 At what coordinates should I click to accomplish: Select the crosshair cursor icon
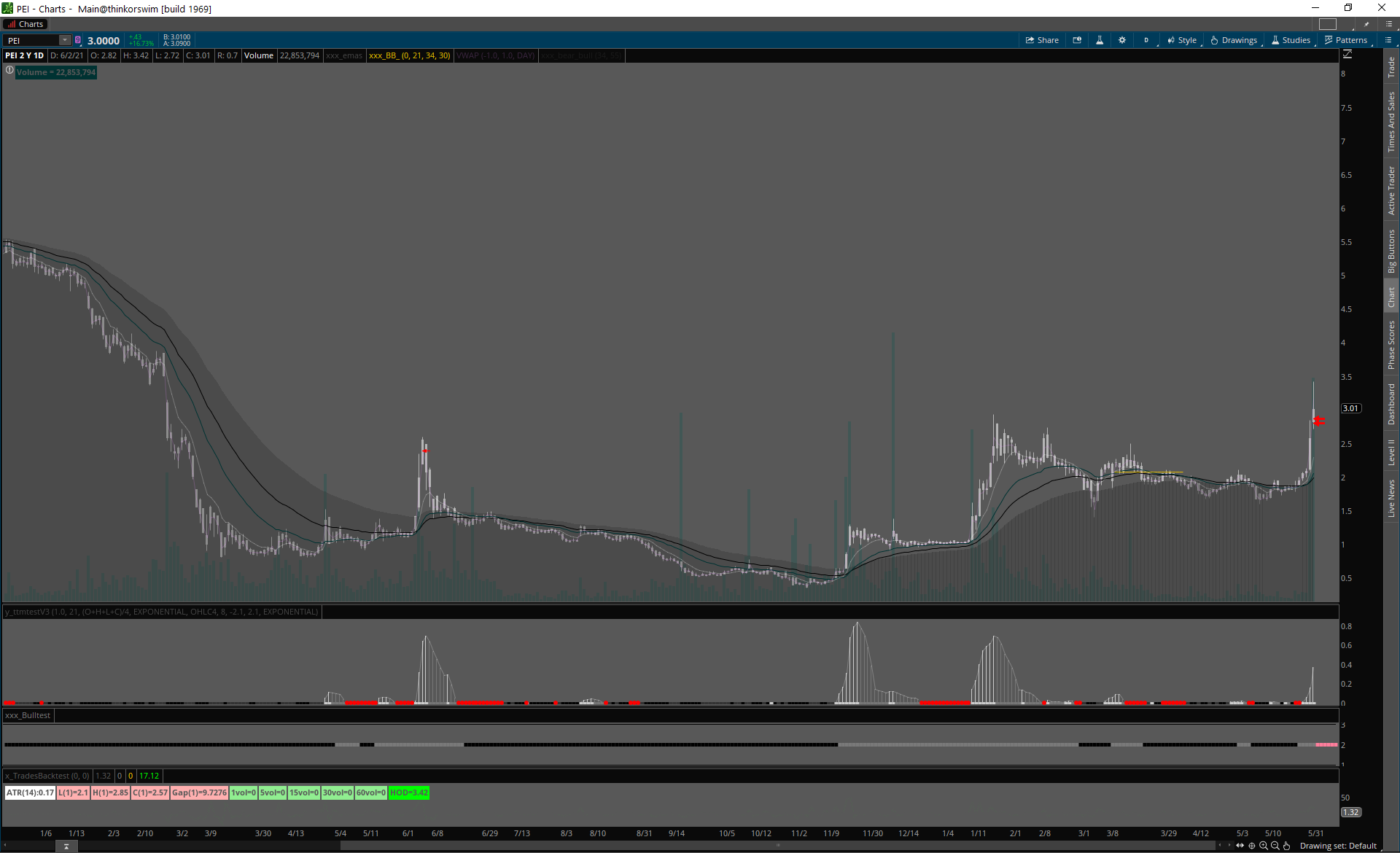1252,846
